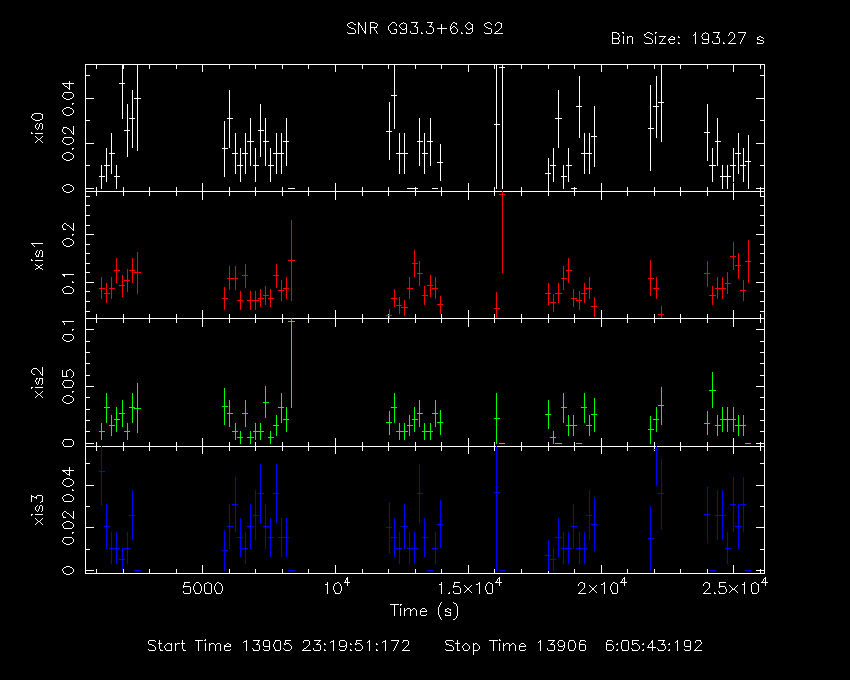Select the xis3 panel axis label
Screen dimensions: 850x680
pos(38,510)
